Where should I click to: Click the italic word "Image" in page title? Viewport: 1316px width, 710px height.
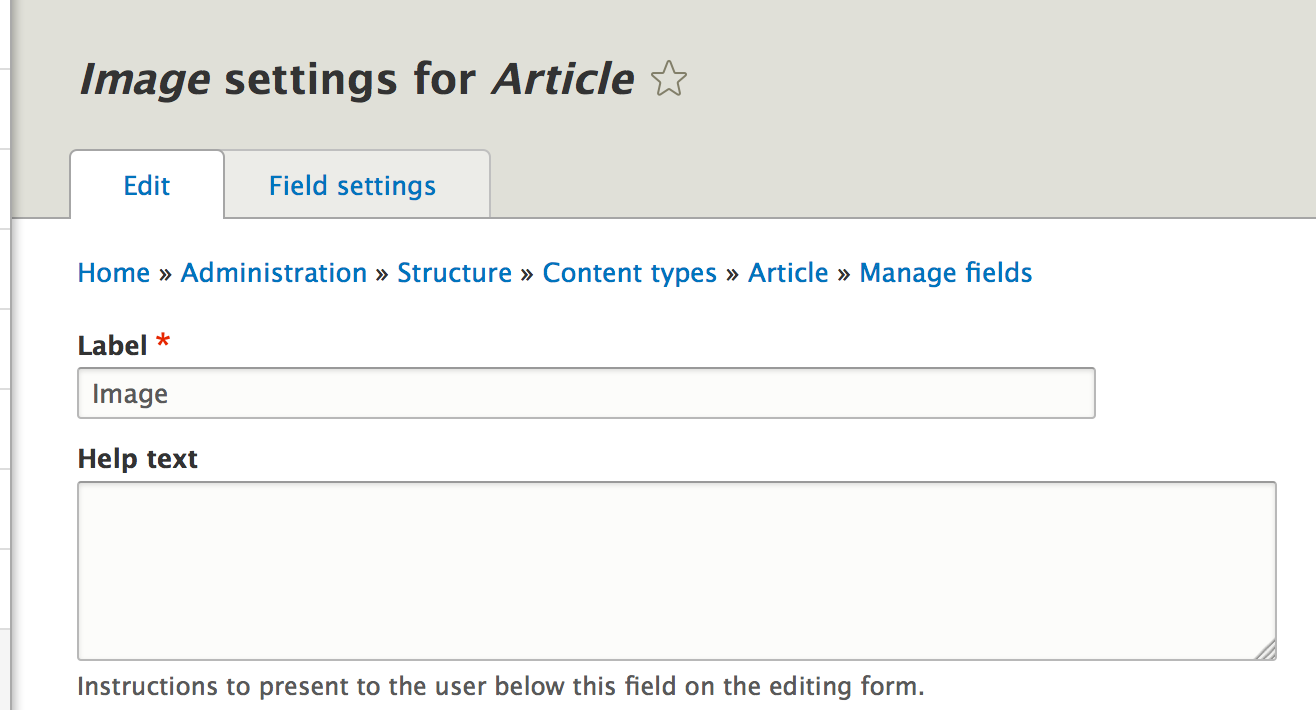pyautogui.click(x=145, y=79)
